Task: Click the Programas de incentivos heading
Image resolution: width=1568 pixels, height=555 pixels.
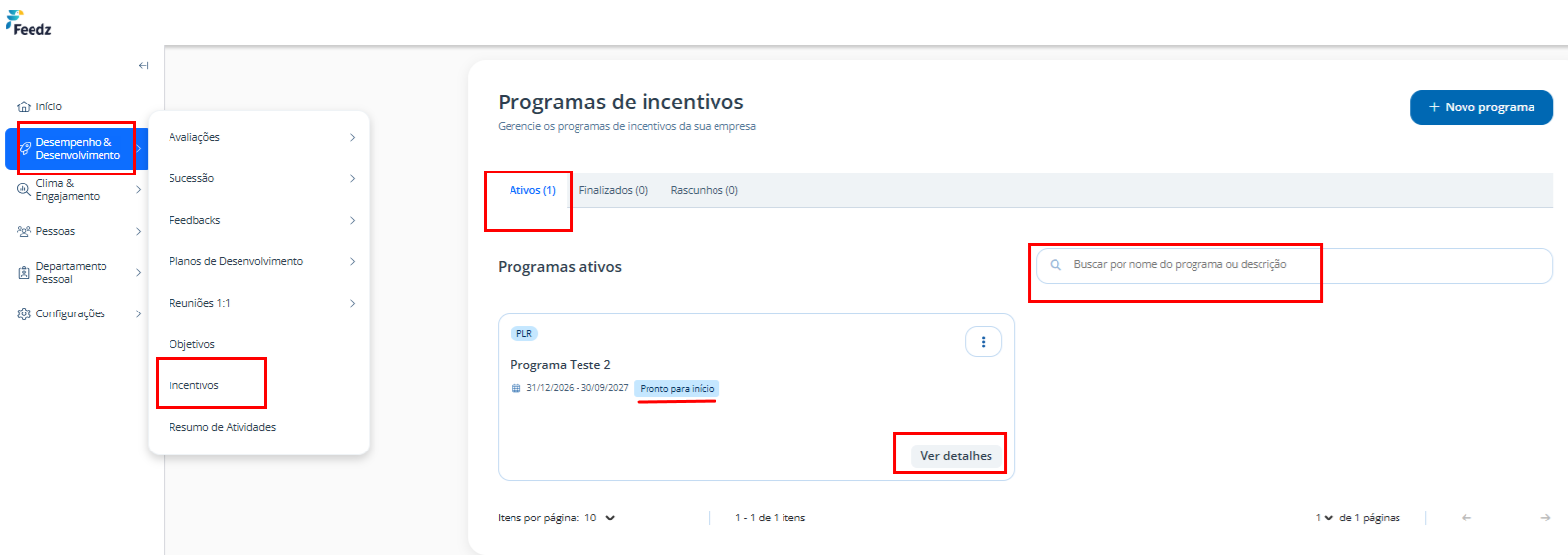Action: tap(621, 102)
